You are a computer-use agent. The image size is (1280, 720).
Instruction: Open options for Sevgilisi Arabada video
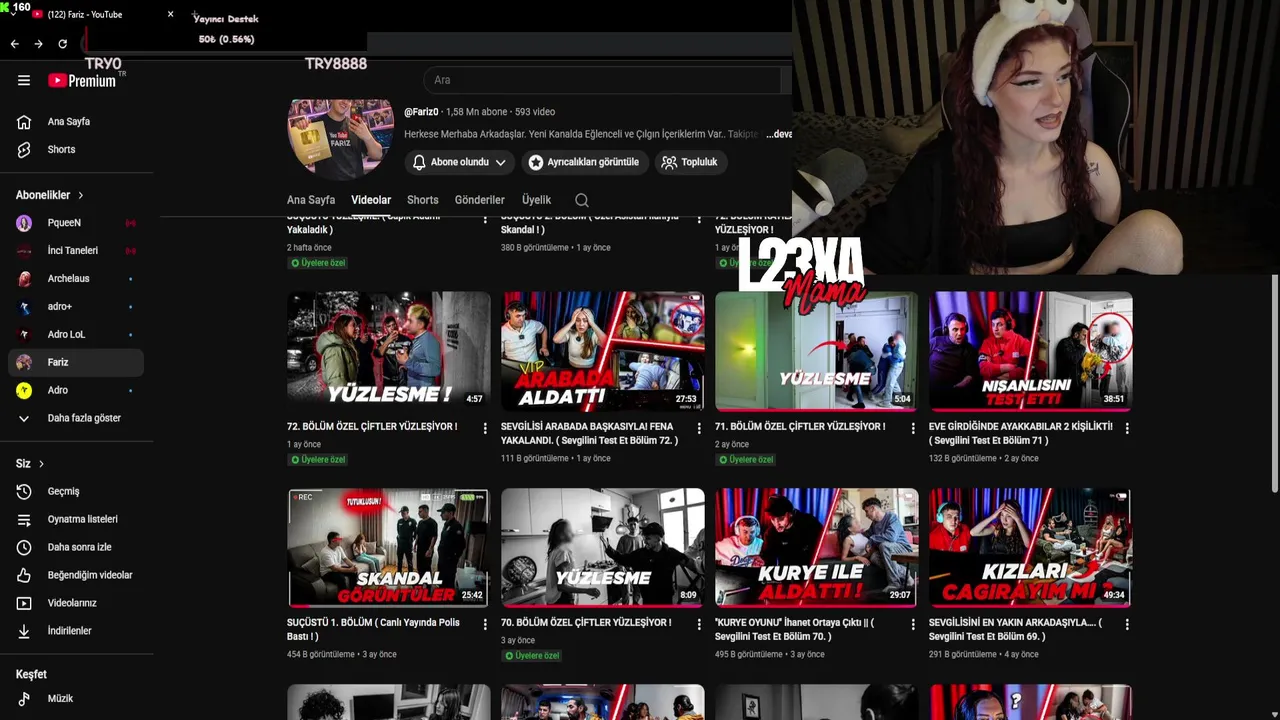tap(699, 428)
